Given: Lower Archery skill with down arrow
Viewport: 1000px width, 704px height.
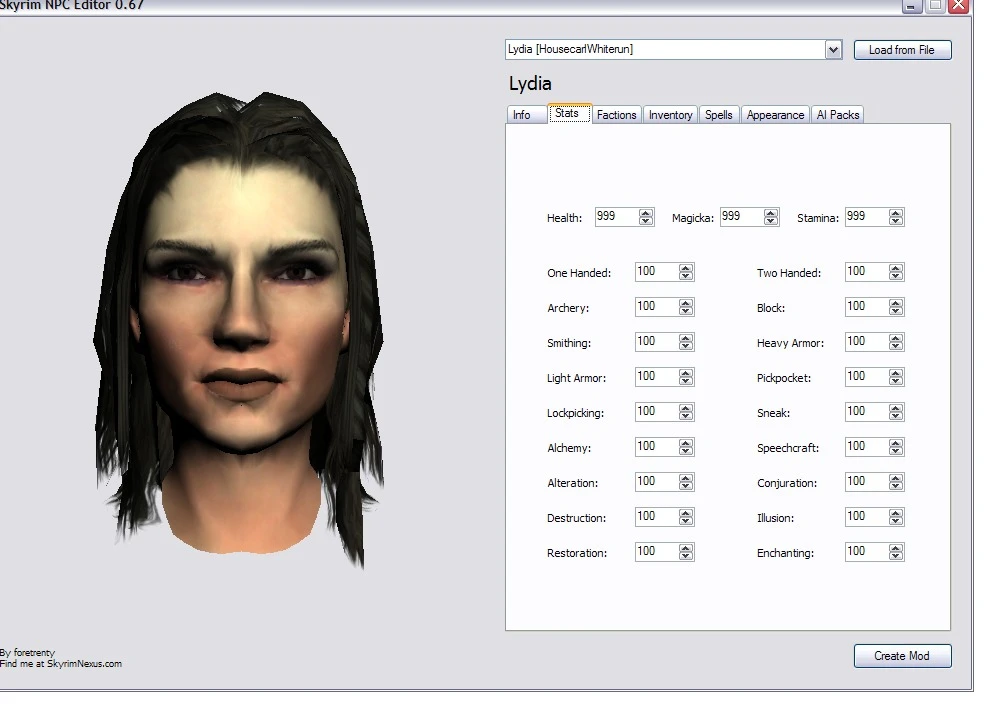Looking at the screenshot, I should [x=686, y=311].
